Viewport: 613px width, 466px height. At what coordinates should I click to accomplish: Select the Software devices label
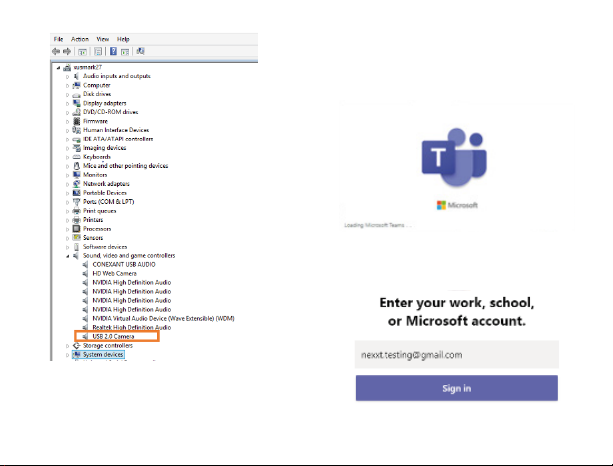click(105, 247)
